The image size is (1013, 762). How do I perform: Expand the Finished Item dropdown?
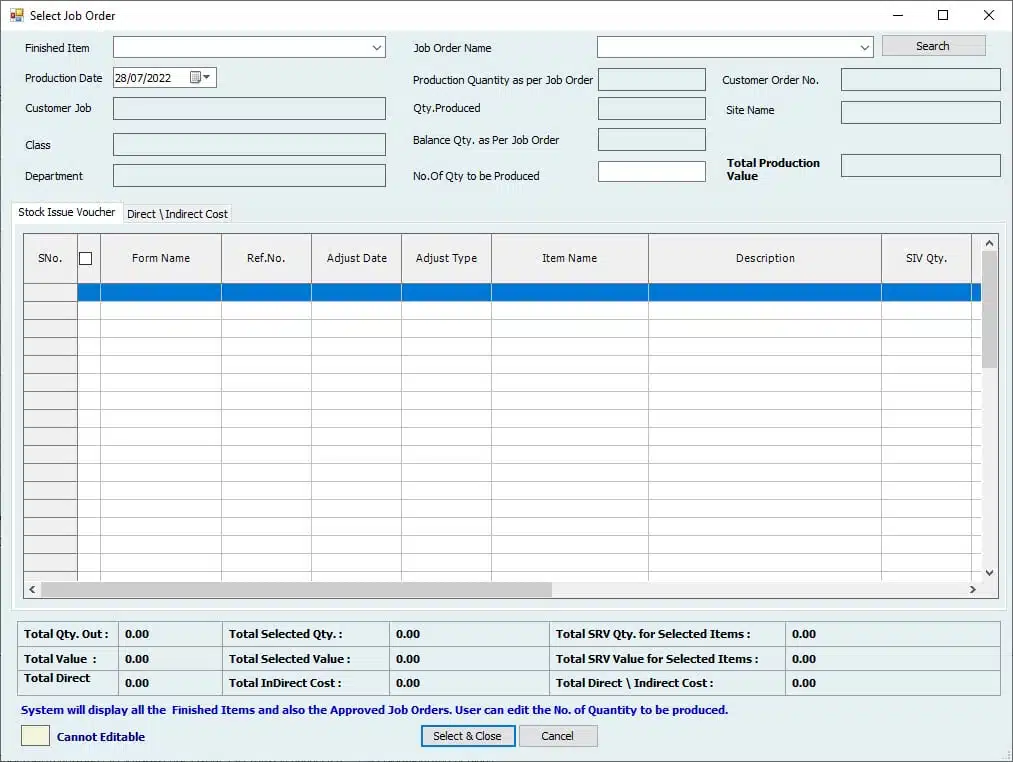coord(377,48)
